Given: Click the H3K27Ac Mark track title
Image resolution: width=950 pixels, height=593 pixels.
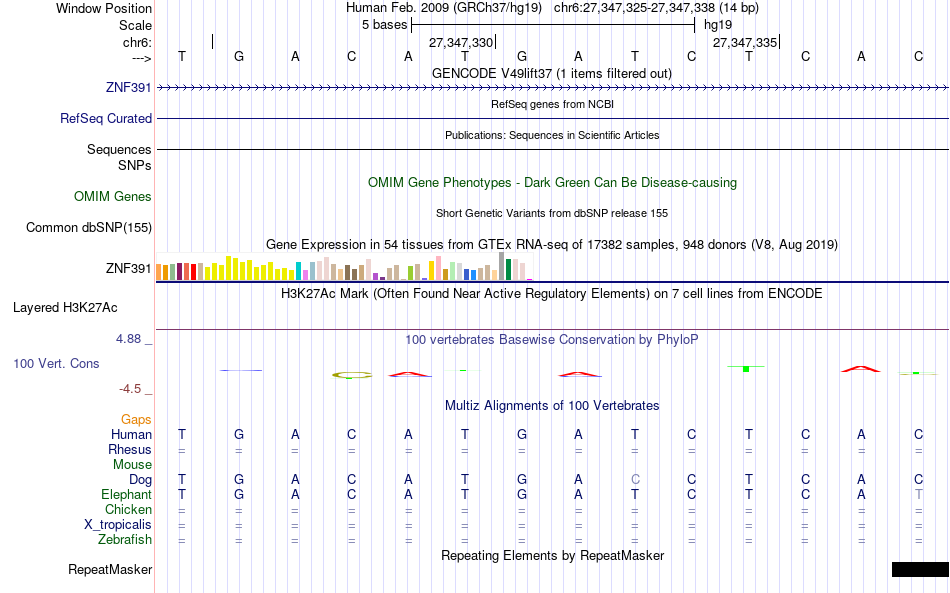Looking at the screenshot, I should pyautogui.click(x=552, y=294).
